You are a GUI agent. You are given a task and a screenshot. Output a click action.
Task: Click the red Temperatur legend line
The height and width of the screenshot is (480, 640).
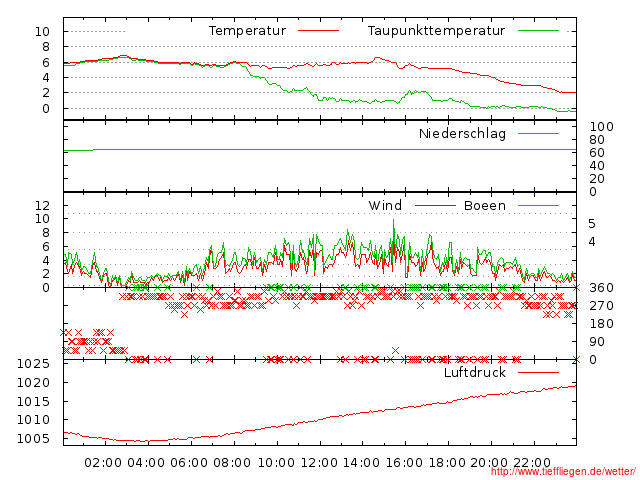pyautogui.click(x=318, y=31)
